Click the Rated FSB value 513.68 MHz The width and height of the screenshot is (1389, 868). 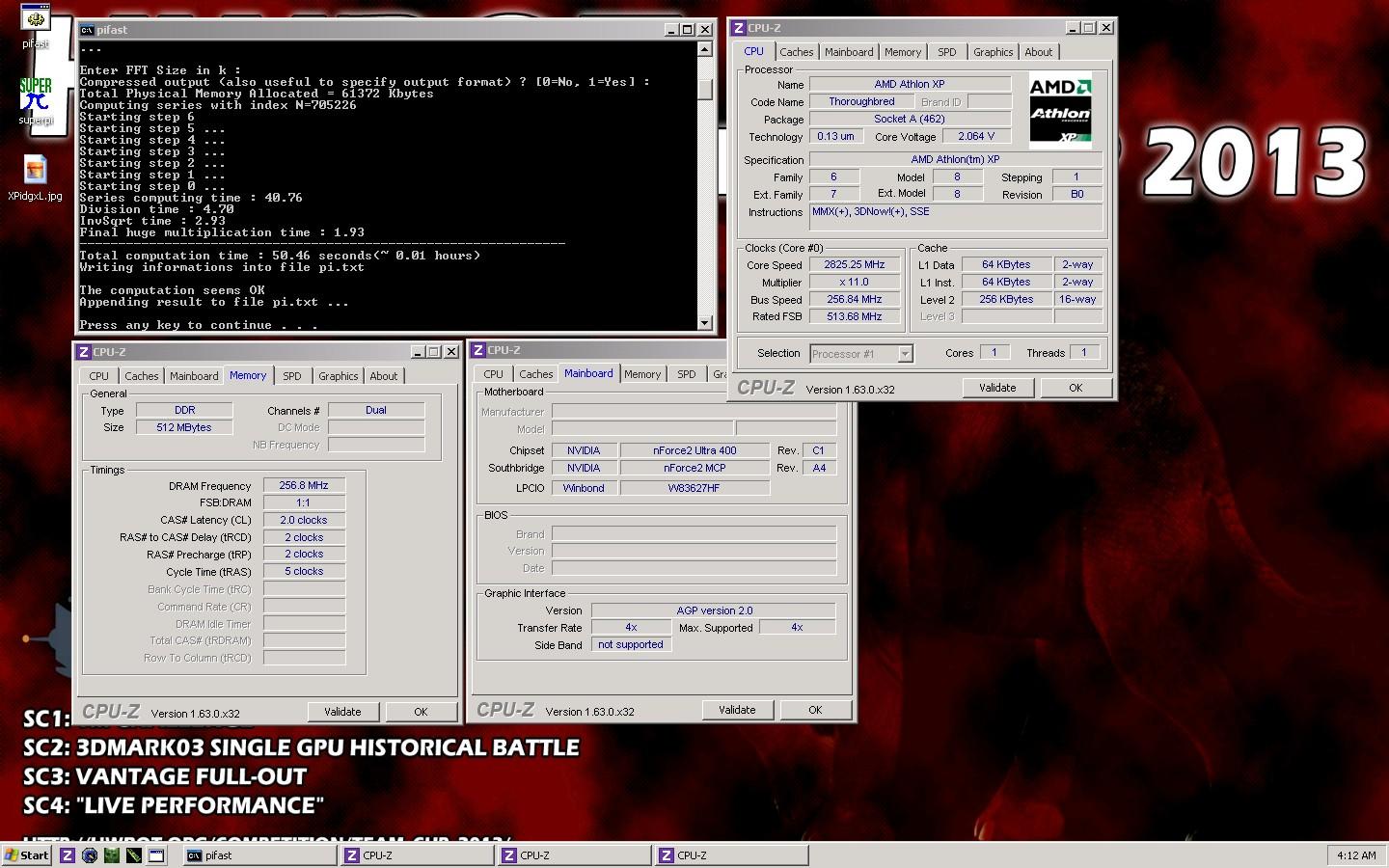tap(855, 316)
